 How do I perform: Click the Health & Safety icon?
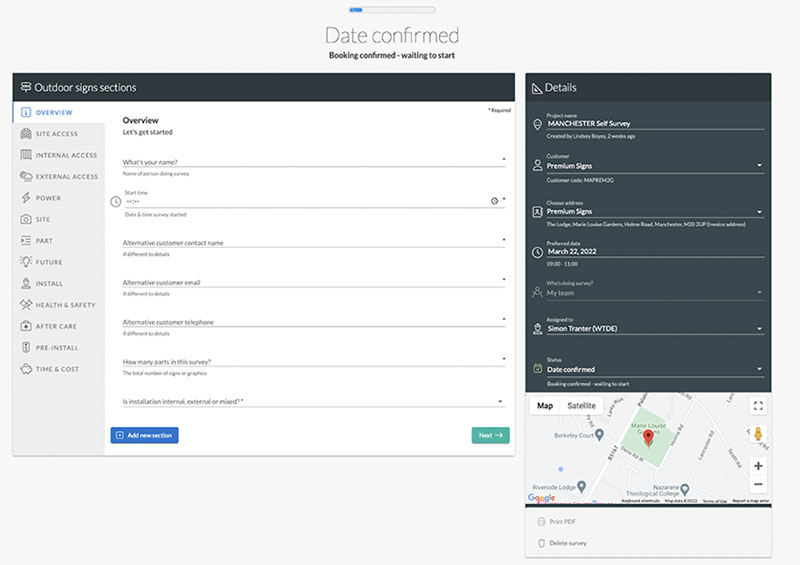tap(26, 305)
